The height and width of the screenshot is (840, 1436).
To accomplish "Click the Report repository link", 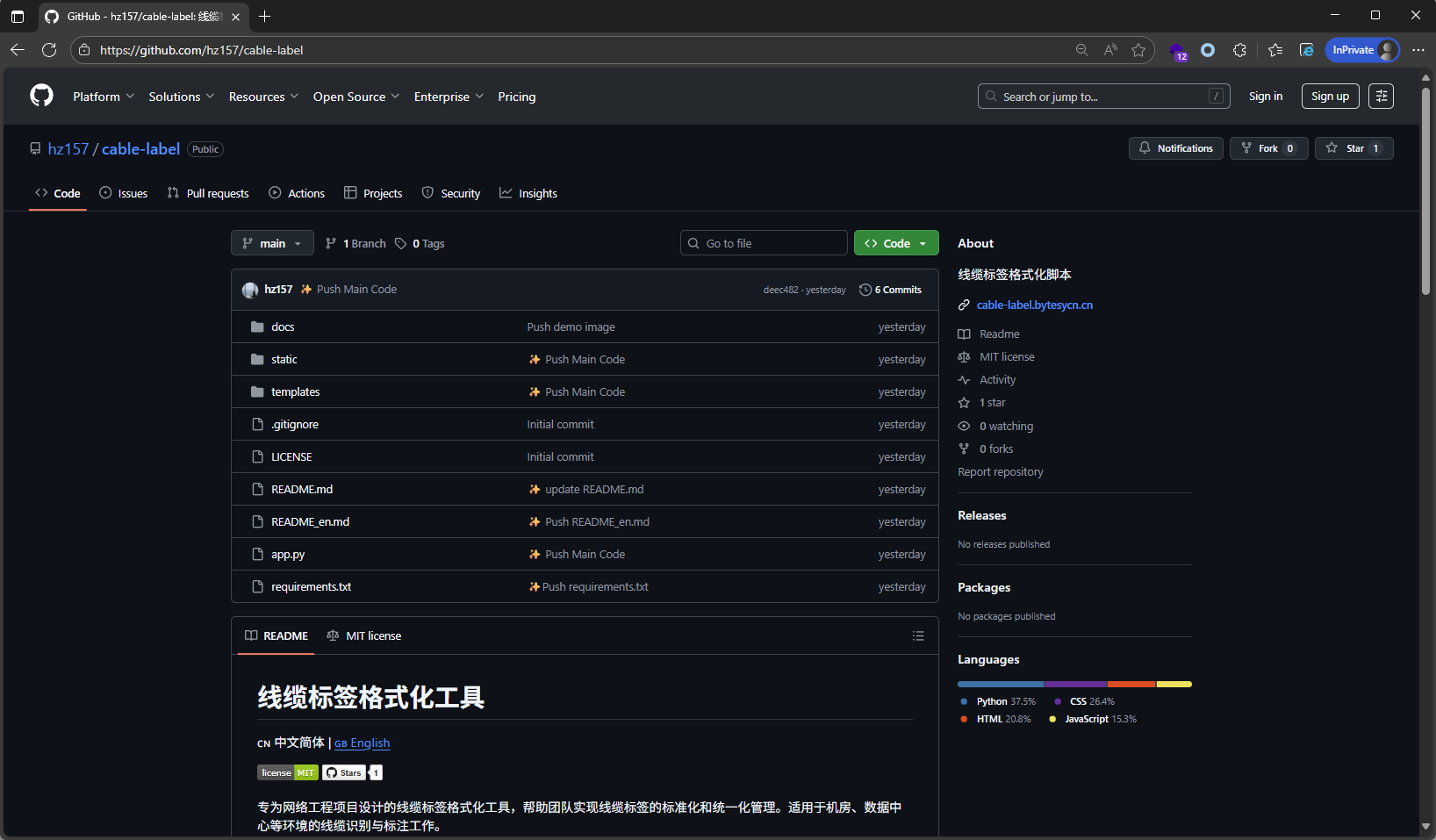I will click(1001, 472).
